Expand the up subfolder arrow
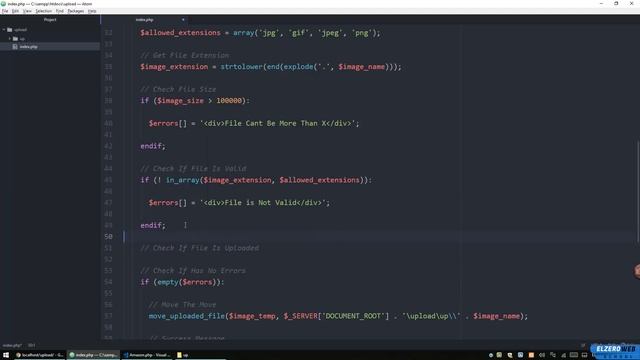The image size is (640, 360). click(x=10, y=39)
